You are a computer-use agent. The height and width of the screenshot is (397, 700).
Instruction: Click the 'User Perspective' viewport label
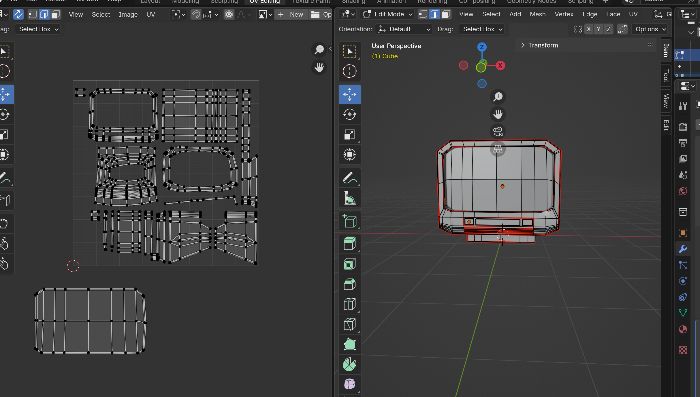click(x=396, y=46)
